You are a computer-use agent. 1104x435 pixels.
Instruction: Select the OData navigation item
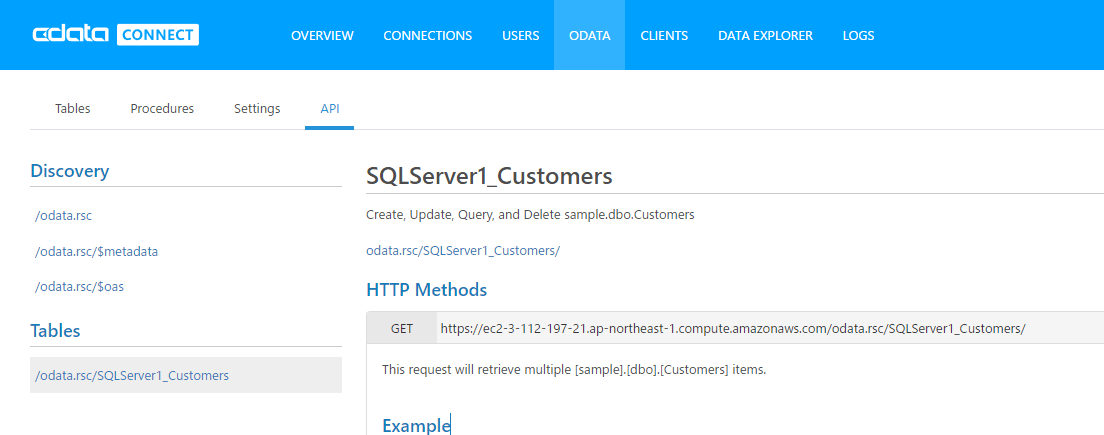589,35
